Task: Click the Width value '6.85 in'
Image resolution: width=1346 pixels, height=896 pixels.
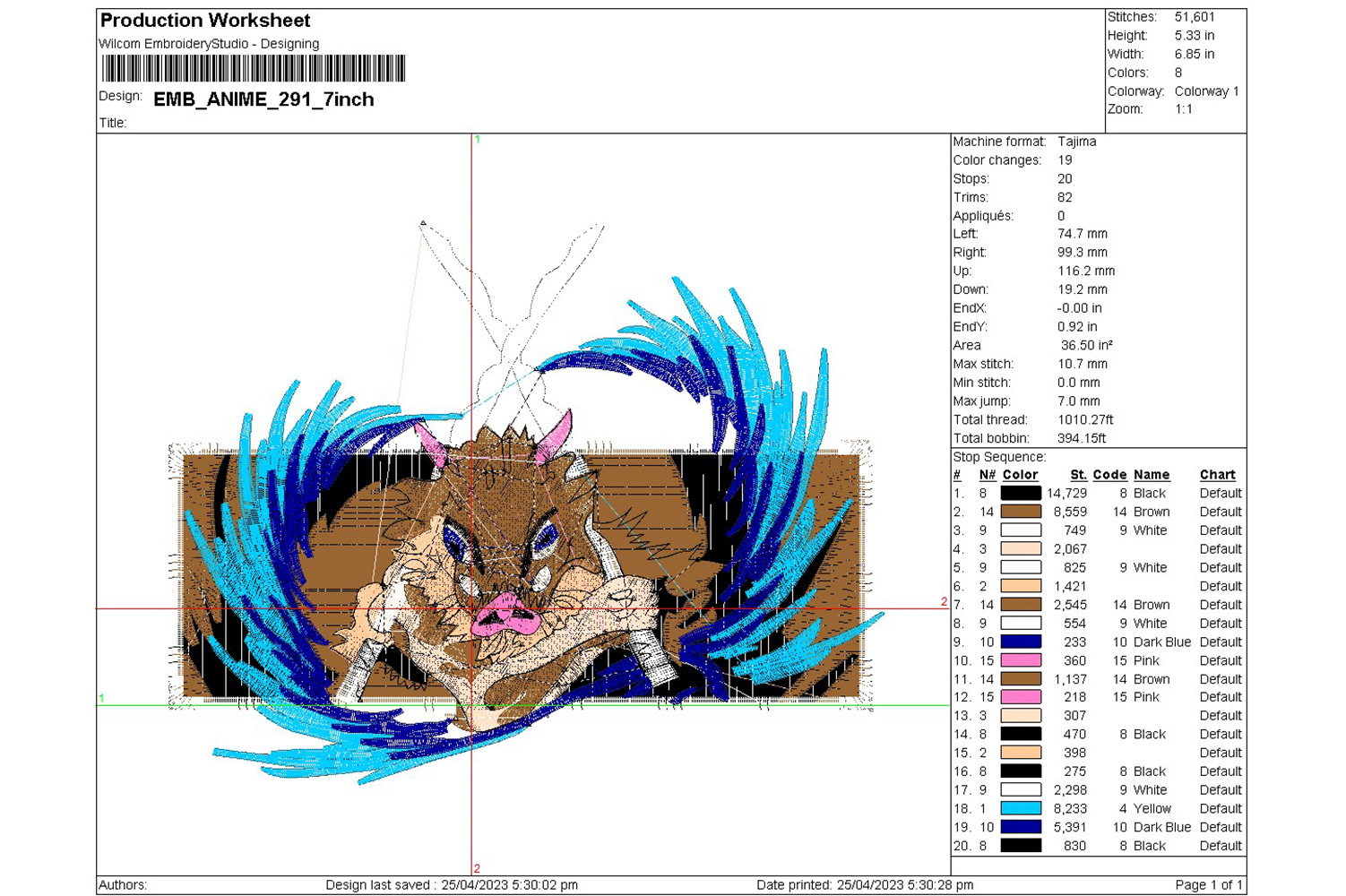Action: pyautogui.click(x=1195, y=54)
